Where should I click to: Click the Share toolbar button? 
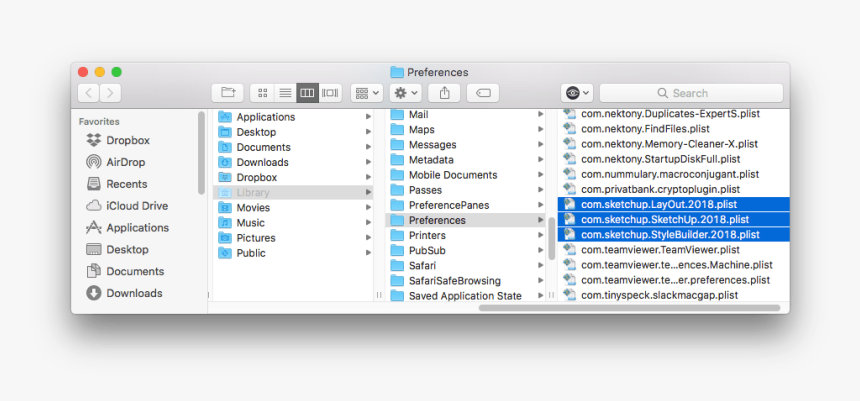tap(444, 93)
